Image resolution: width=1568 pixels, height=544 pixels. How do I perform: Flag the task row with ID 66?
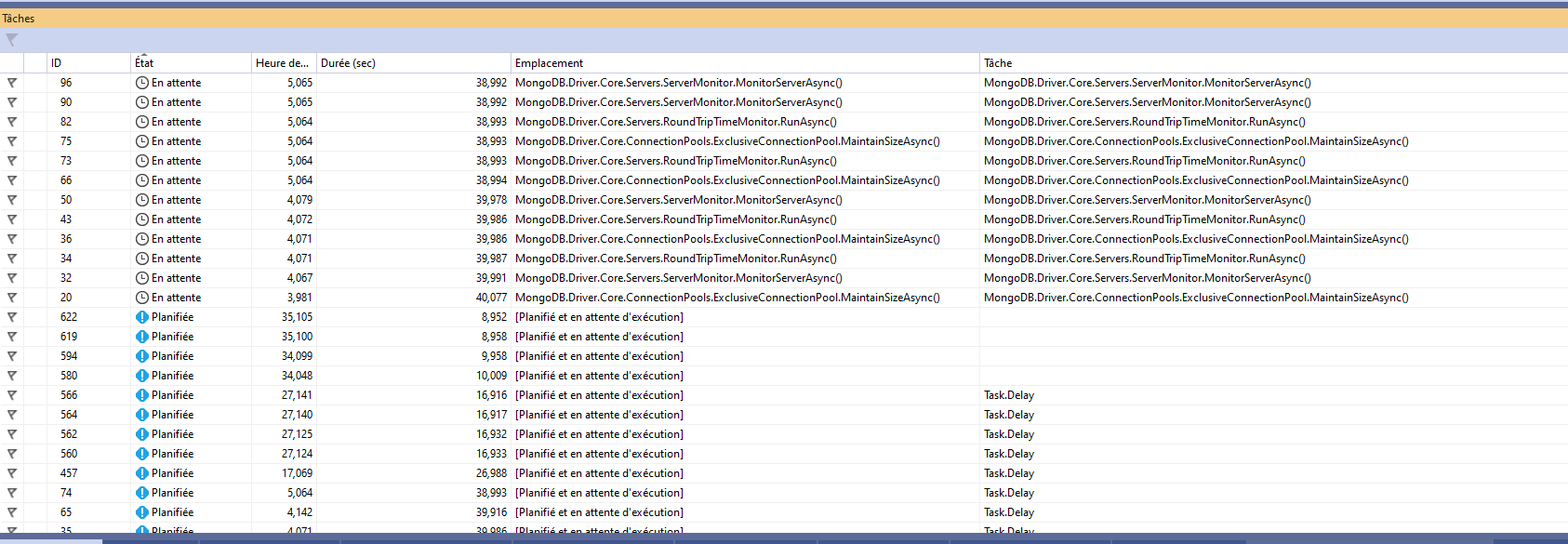pos(12,180)
